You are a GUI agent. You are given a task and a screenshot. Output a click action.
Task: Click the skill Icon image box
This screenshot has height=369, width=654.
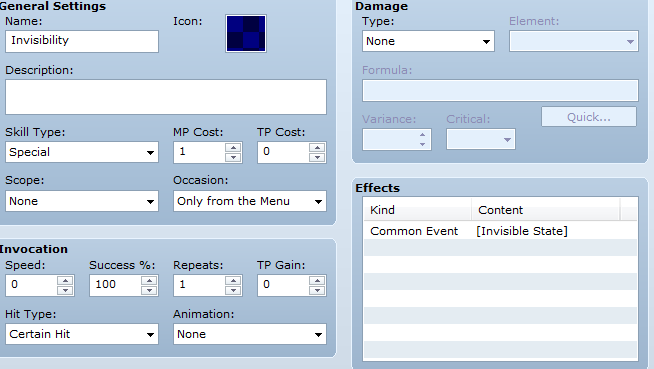(246, 33)
